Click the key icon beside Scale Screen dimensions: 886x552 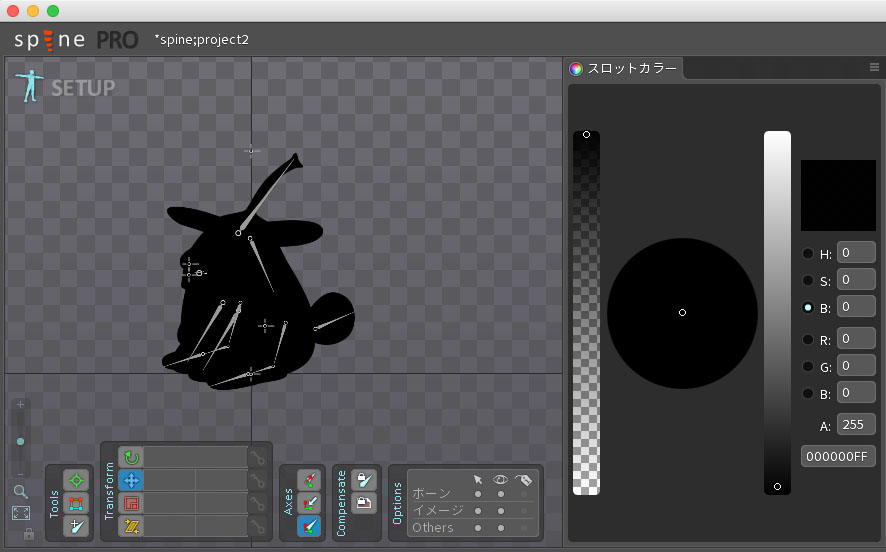coord(258,503)
